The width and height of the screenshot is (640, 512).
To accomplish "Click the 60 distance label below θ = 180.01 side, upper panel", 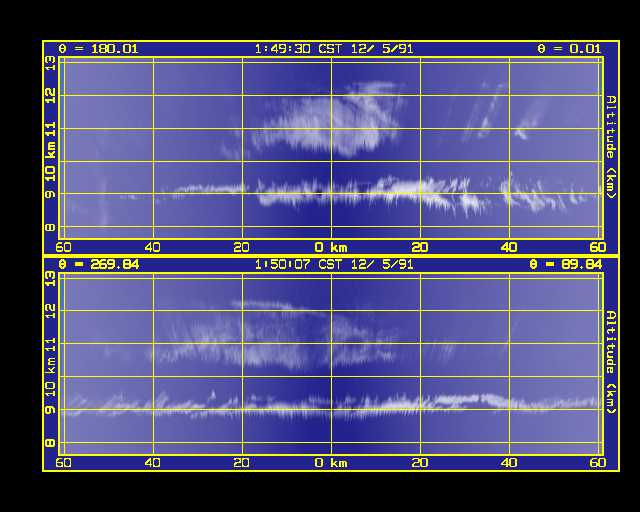I will tap(63, 247).
